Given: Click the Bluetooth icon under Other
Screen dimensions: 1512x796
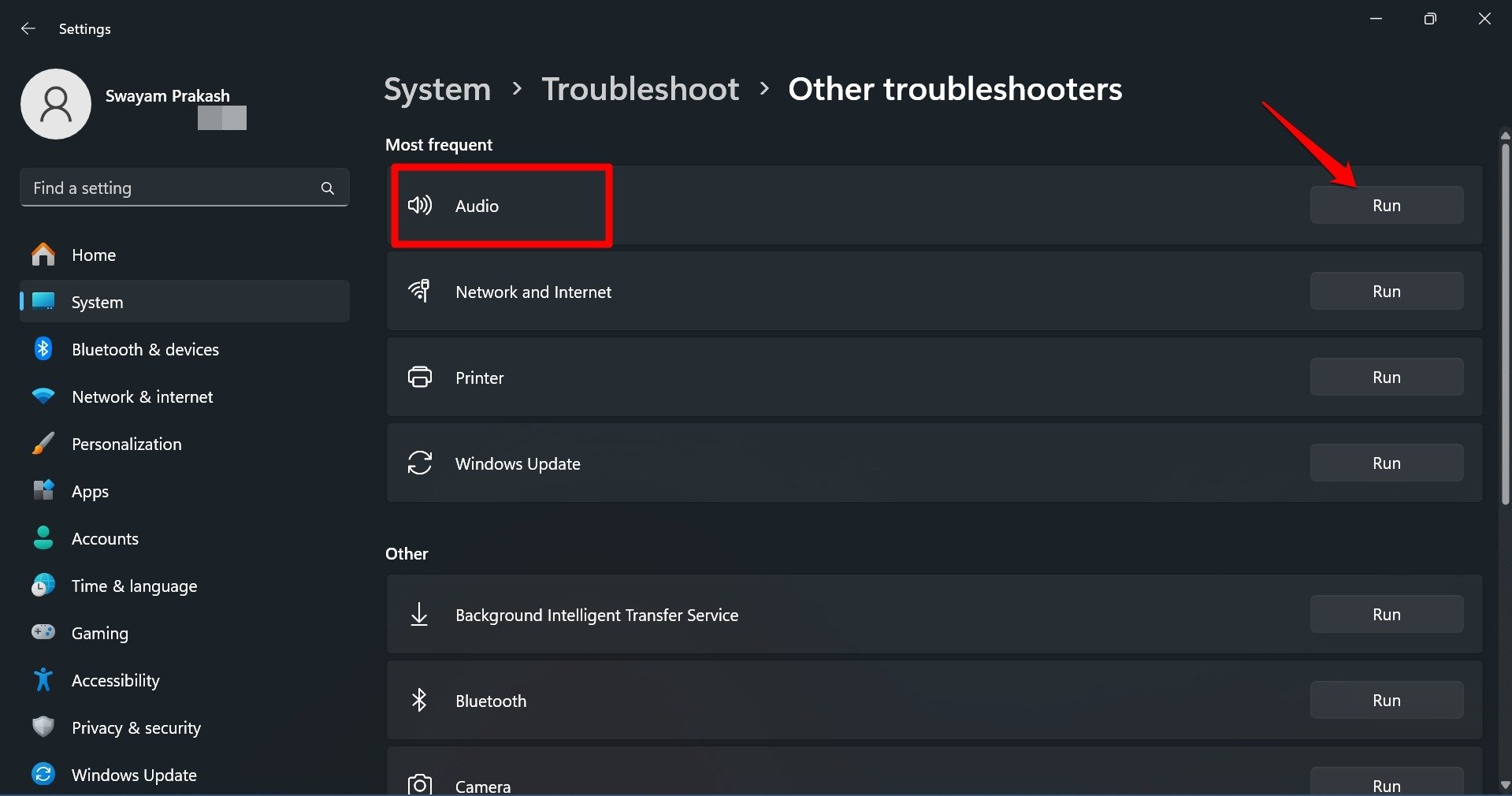Looking at the screenshot, I should 420,700.
